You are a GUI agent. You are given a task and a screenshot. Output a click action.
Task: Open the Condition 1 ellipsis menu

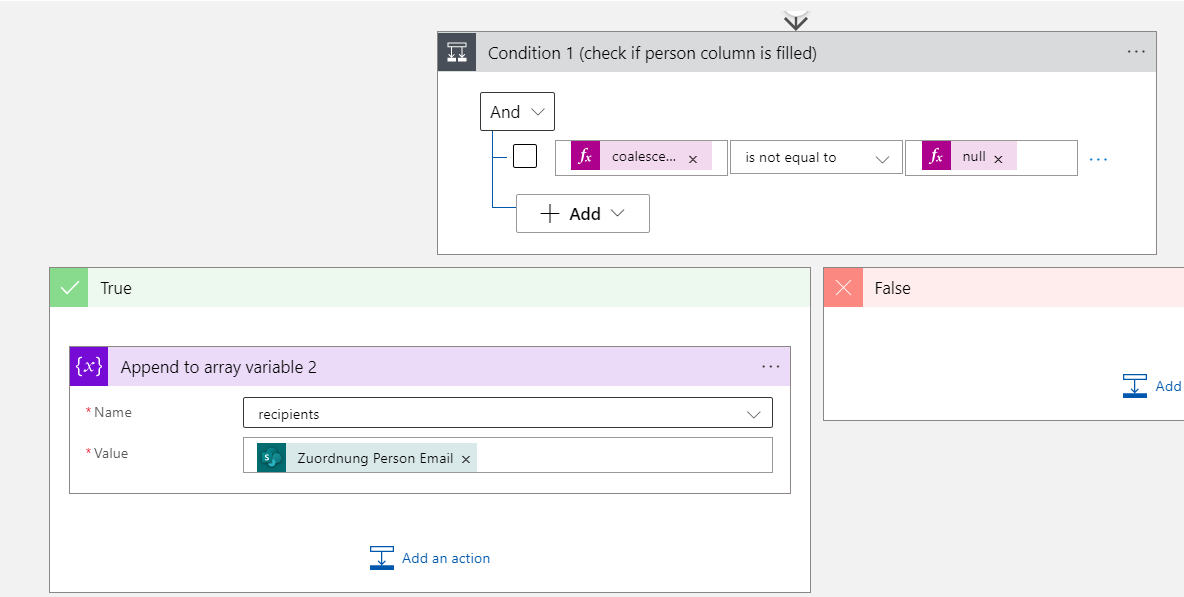pyautogui.click(x=1136, y=52)
